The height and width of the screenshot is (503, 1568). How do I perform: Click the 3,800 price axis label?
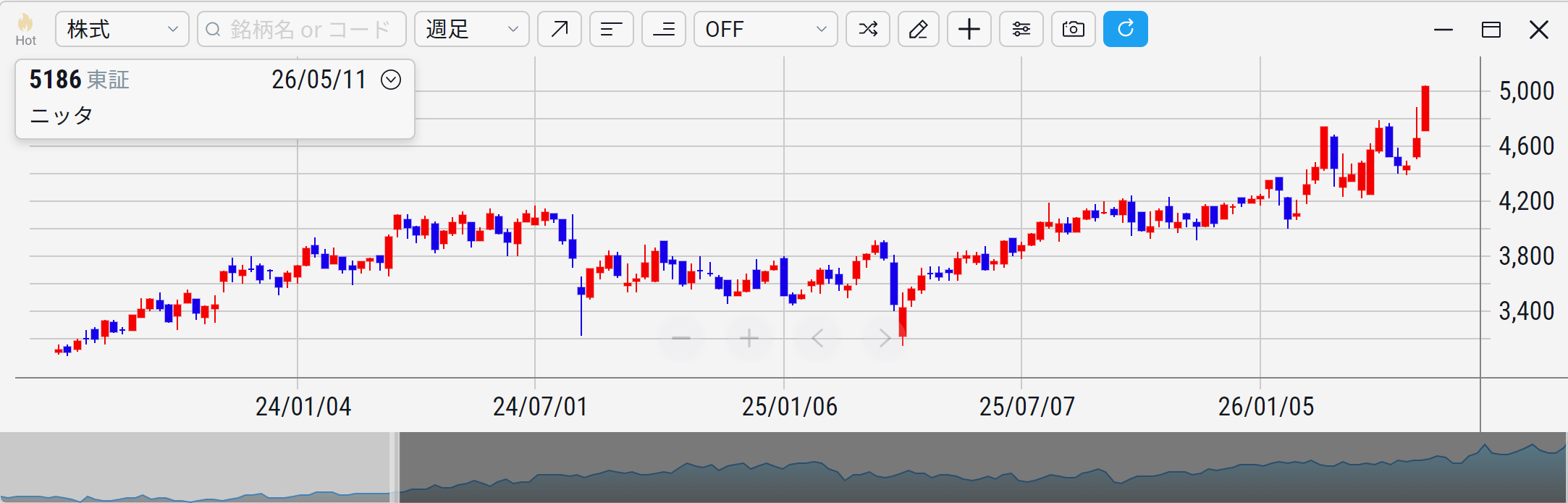[1526, 256]
